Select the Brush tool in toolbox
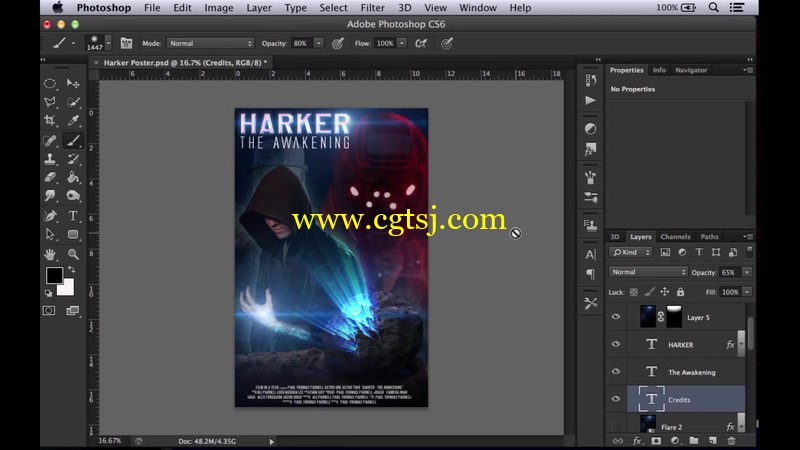800x450 pixels. (73, 140)
